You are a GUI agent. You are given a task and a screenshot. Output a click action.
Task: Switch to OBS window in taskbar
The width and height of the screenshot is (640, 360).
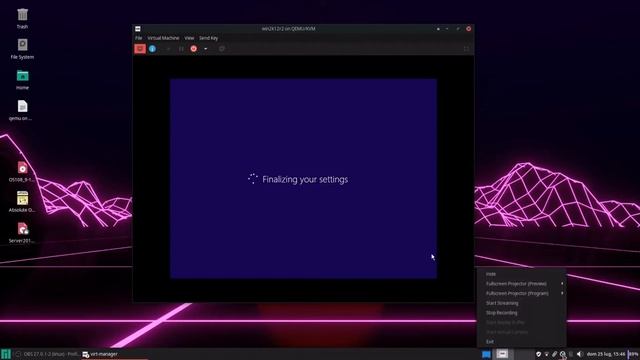coord(47,354)
